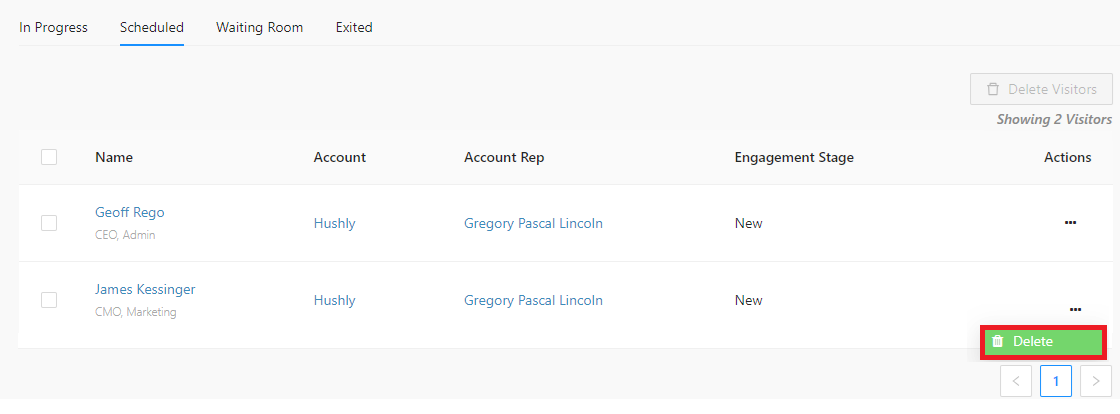Select all visitors checkbox in header
Screen dimensions: 1120x414
point(49,157)
